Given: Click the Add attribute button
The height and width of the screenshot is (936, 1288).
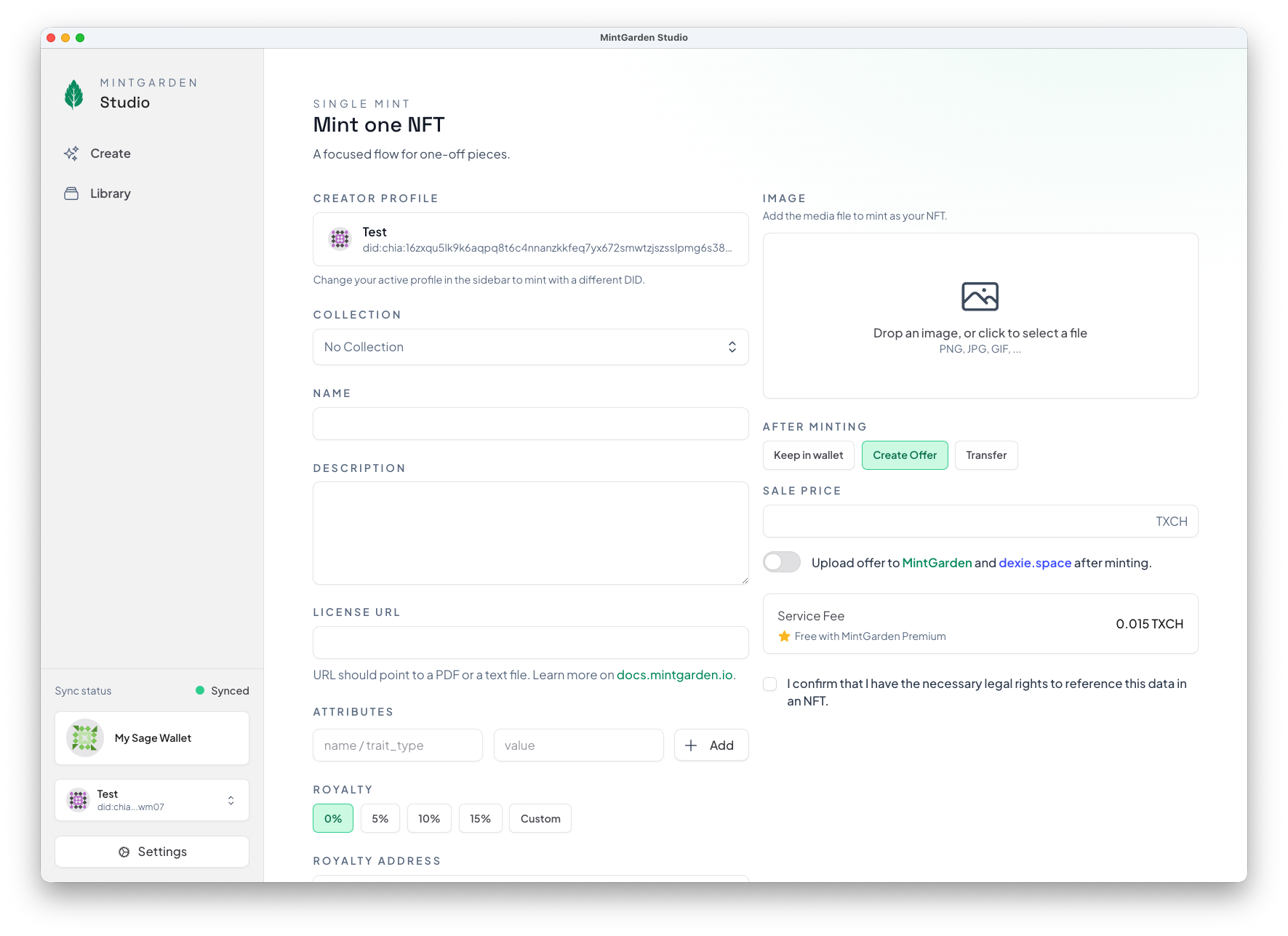Looking at the screenshot, I should [x=711, y=745].
